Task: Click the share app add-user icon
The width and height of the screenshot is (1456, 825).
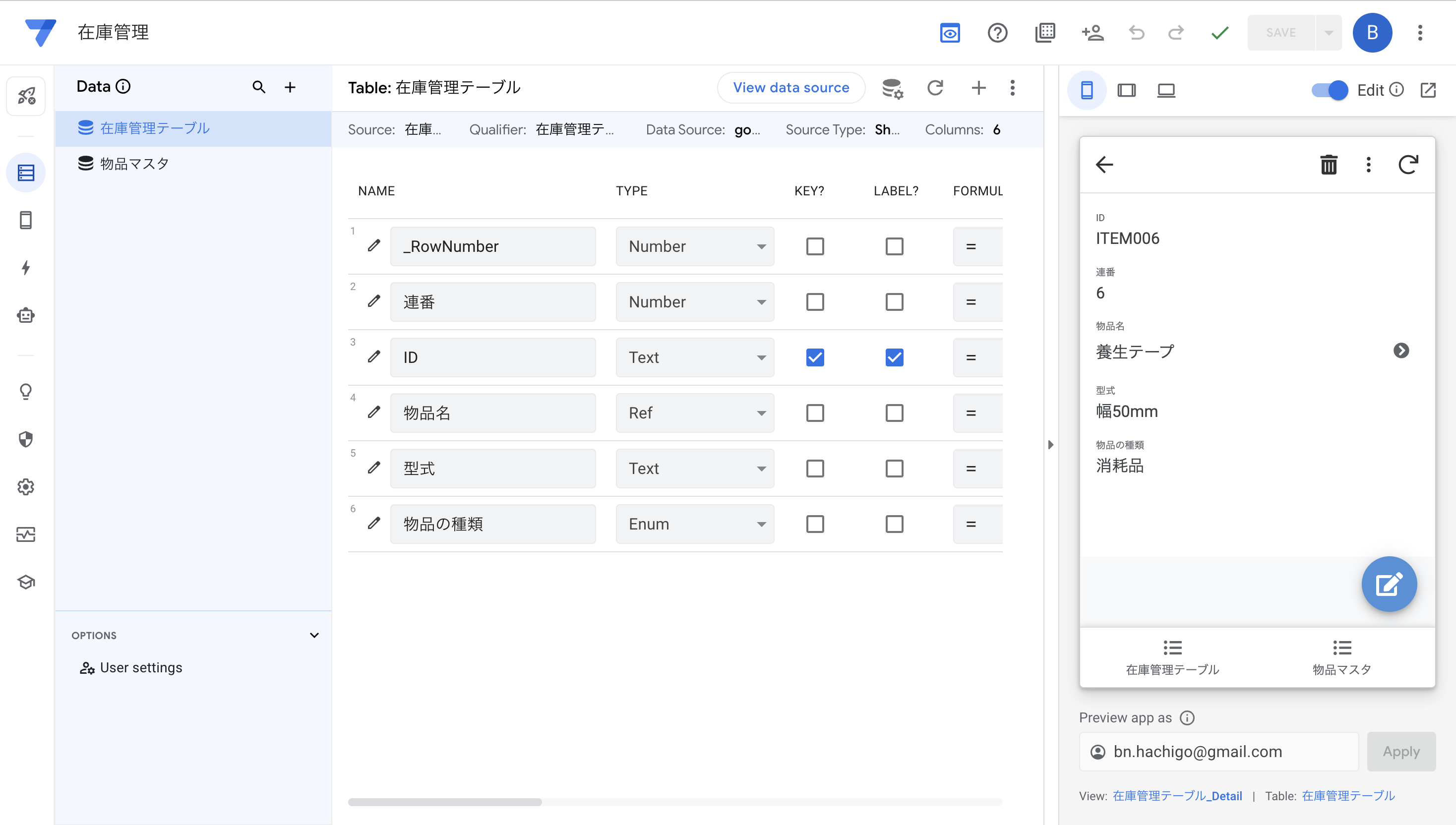Action: pyautogui.click(x=1092, y=33)
